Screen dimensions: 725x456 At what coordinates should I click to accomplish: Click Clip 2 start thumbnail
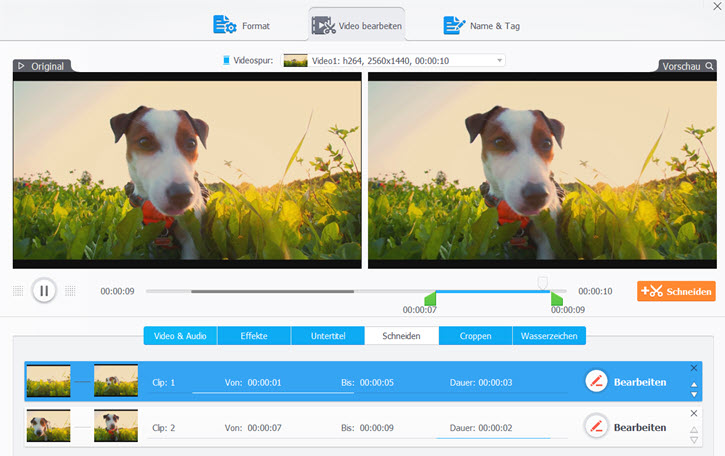pos(49,425)
